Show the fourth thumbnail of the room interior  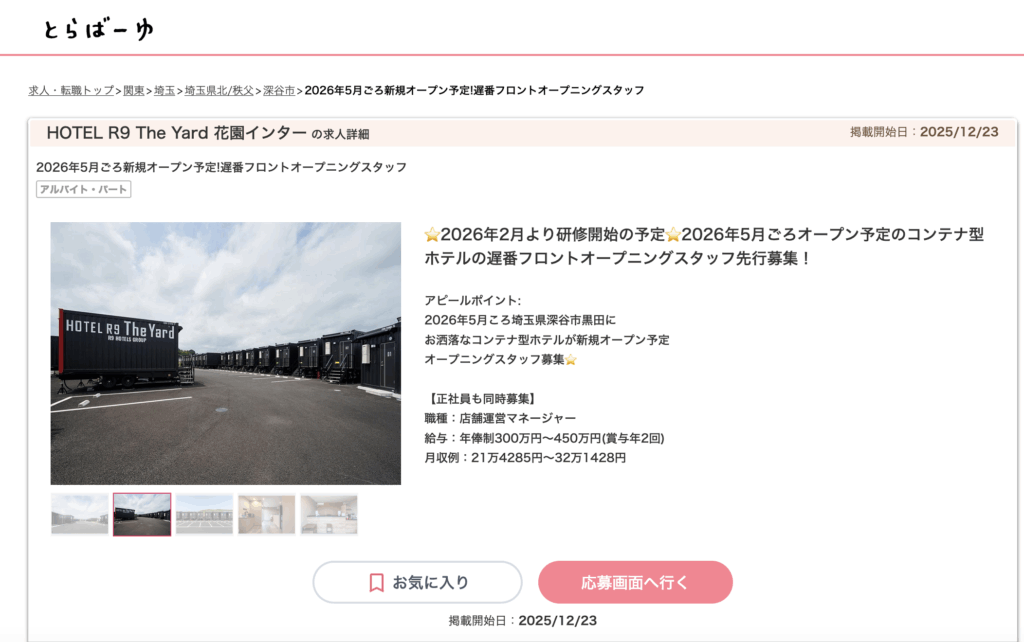point(266,514)
